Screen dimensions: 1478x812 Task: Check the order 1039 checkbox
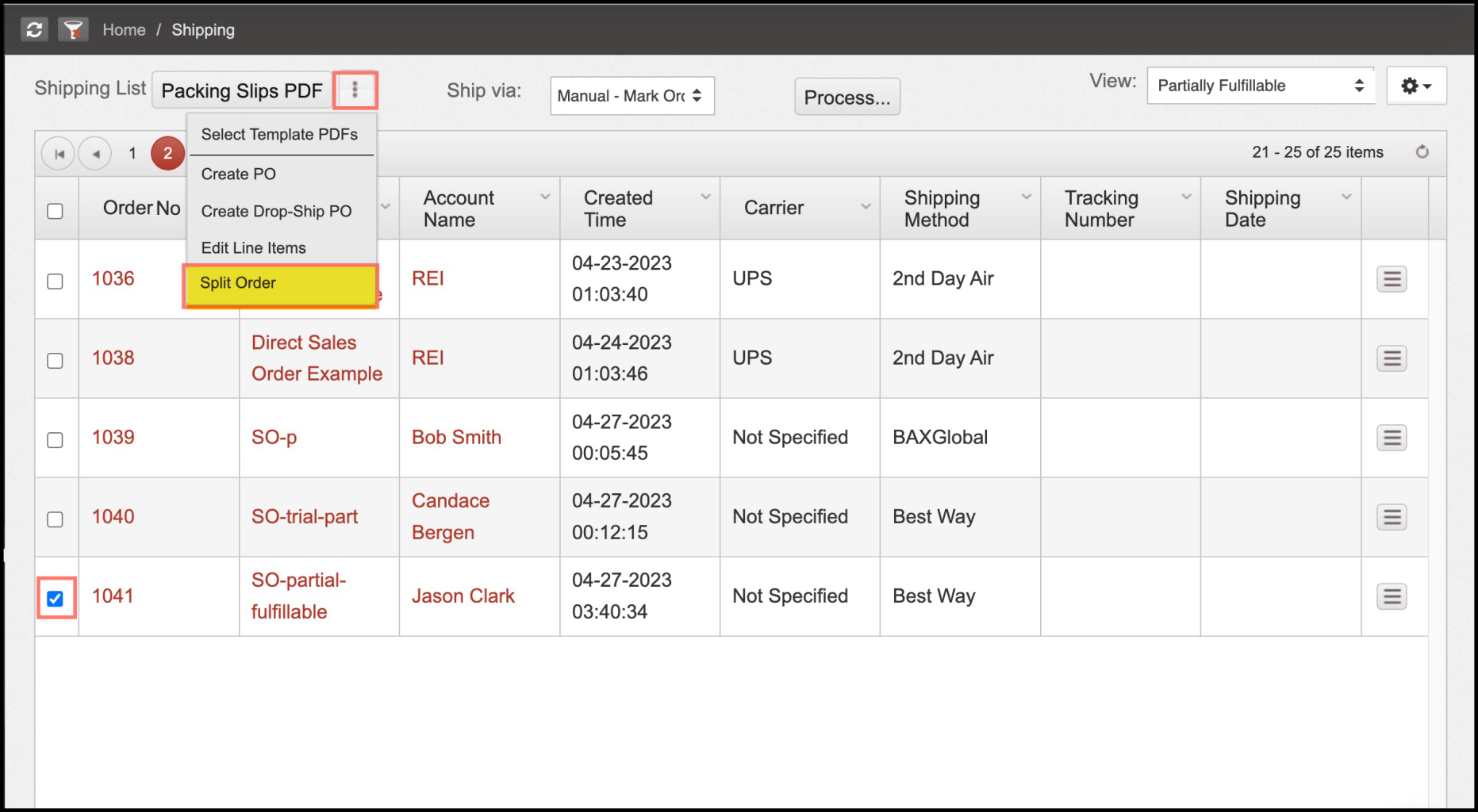pos(55,440)
